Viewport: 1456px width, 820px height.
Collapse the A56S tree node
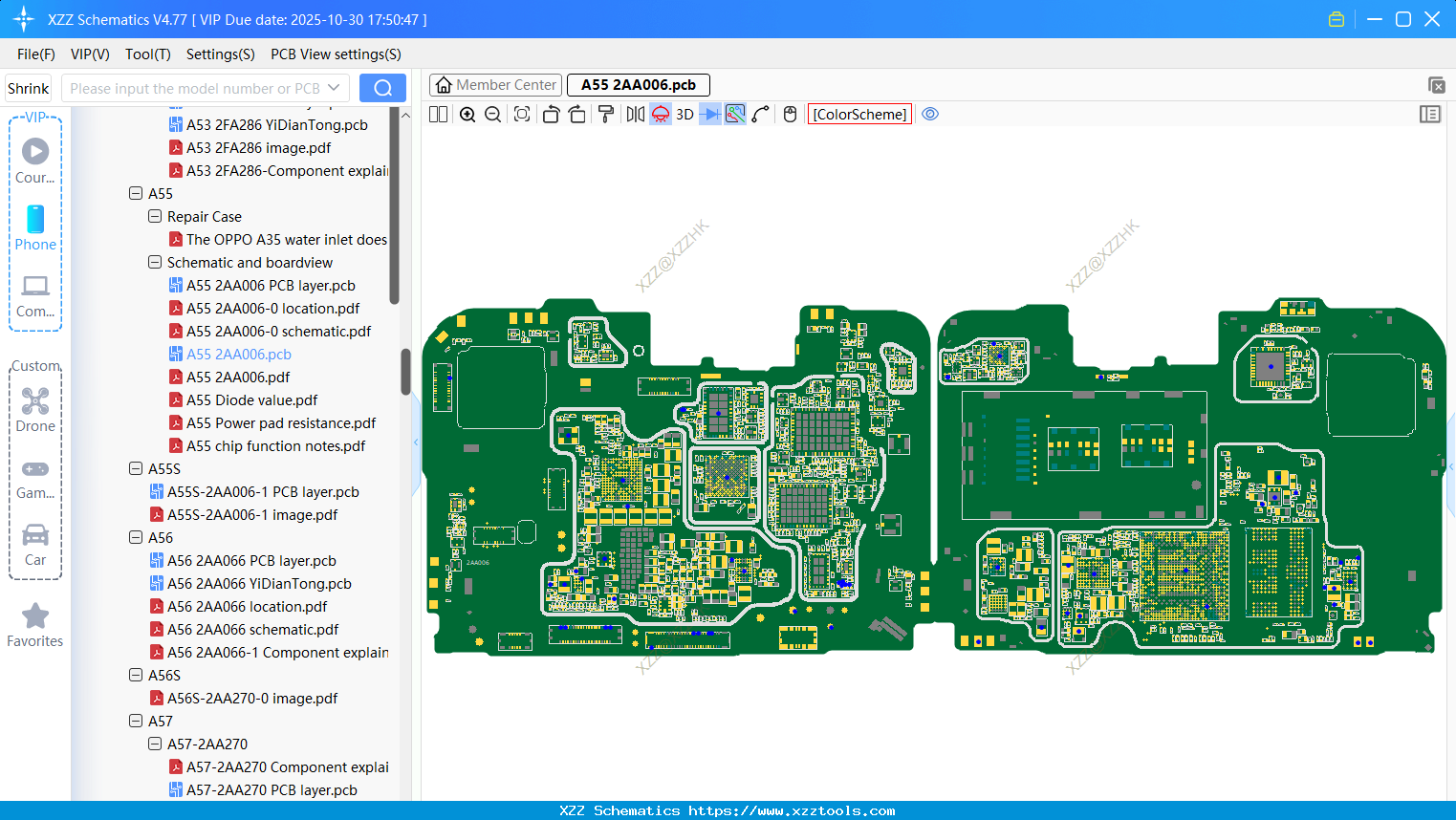point(136,675)
